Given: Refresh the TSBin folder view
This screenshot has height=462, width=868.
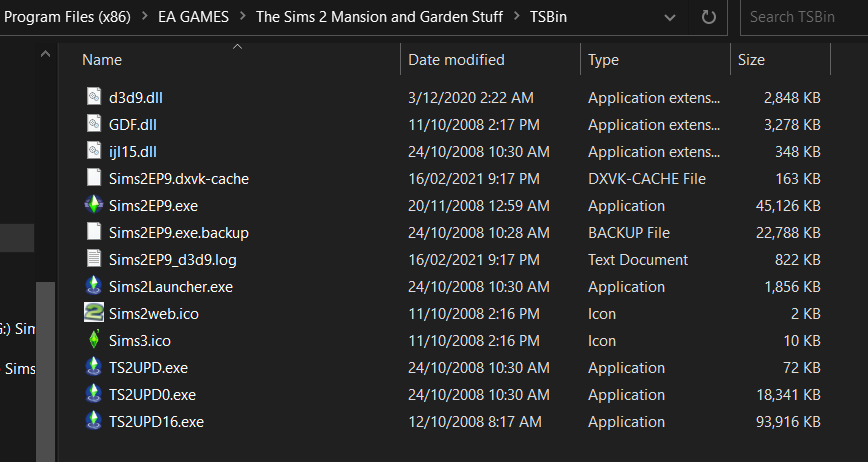Looking at the screenshot, I should (709, 17).
